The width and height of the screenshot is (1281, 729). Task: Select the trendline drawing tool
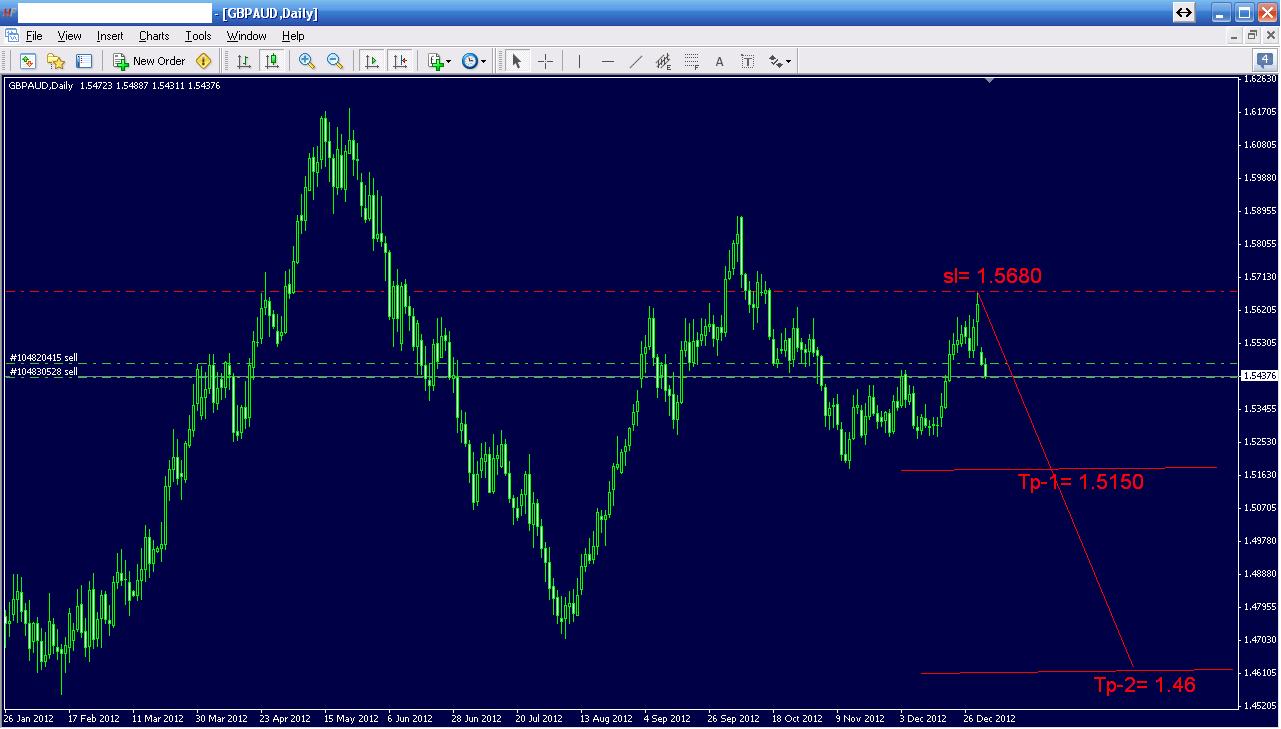point(635,61)
